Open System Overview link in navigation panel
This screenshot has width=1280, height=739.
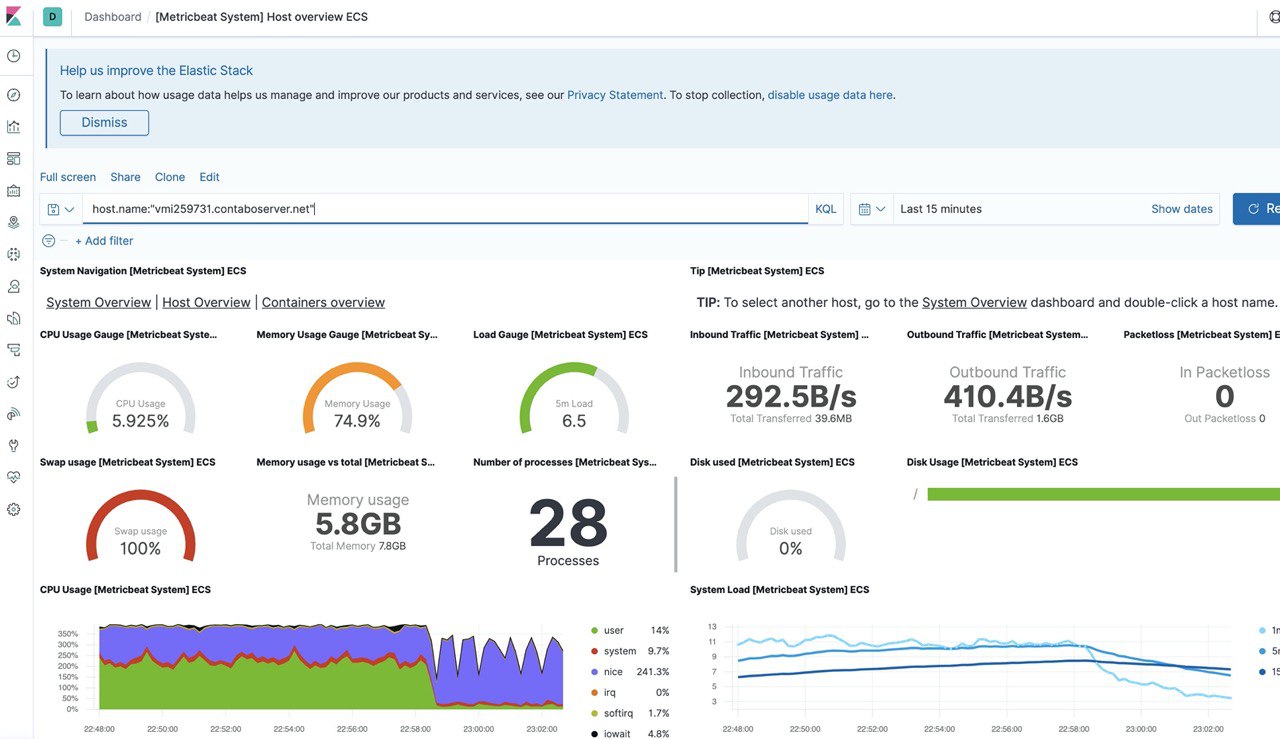99,302
